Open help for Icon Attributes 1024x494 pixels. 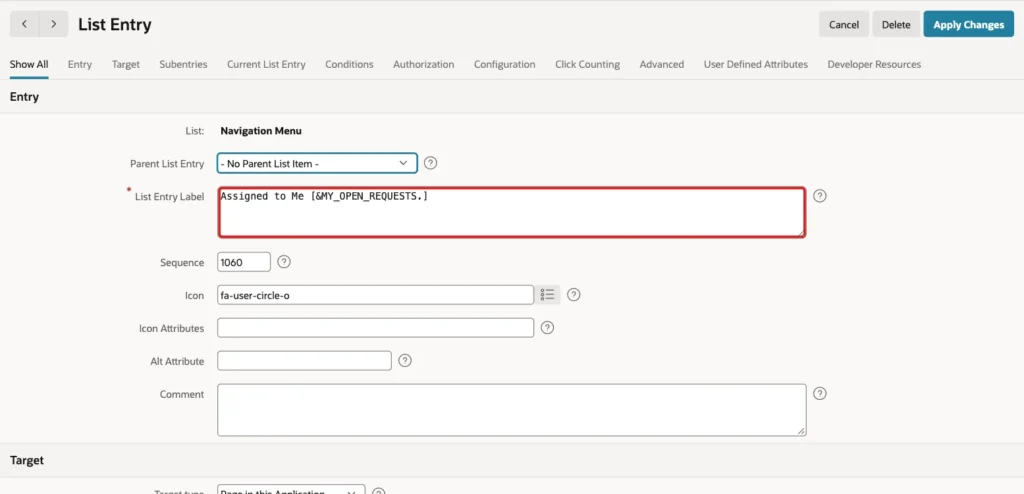pyautogui.click(x=547, y=327)
